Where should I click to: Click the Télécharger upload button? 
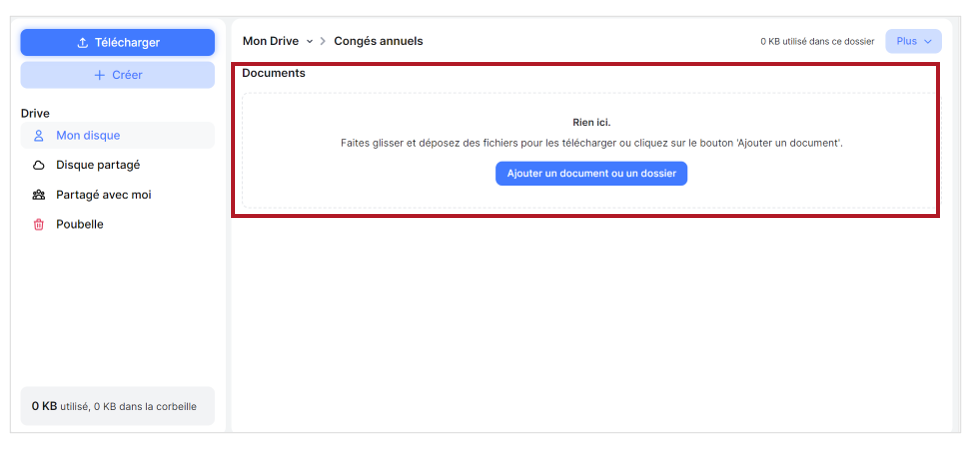(x=117, y=42)
